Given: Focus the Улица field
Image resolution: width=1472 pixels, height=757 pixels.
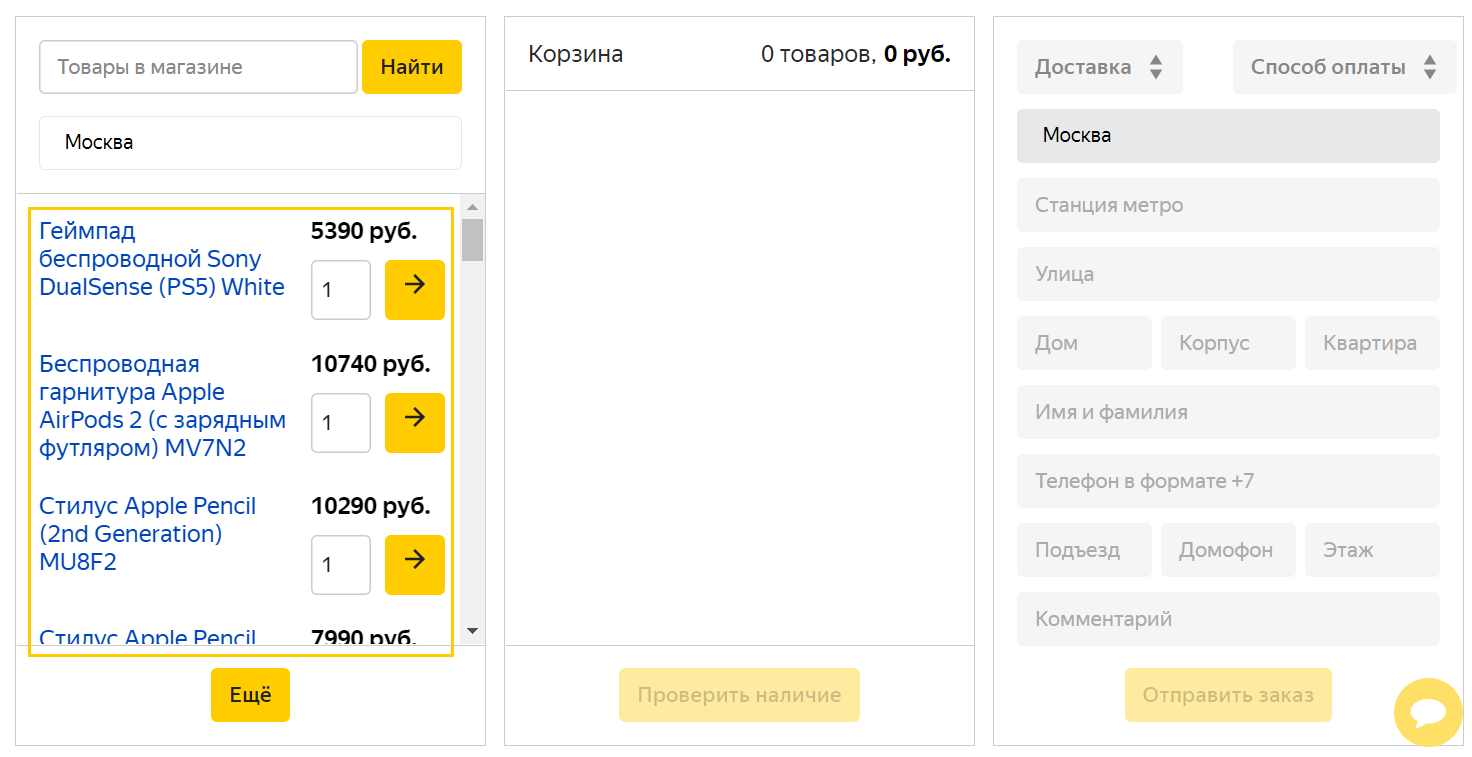Looking at the screenshot, I should pyautogui.click(x=1228, y=274).
